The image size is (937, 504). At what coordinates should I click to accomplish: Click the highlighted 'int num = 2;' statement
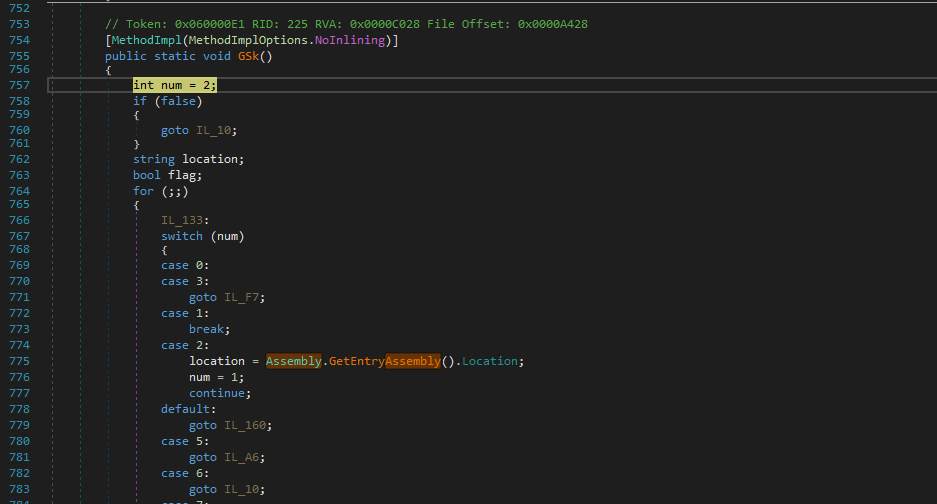(x=175, y=86)
